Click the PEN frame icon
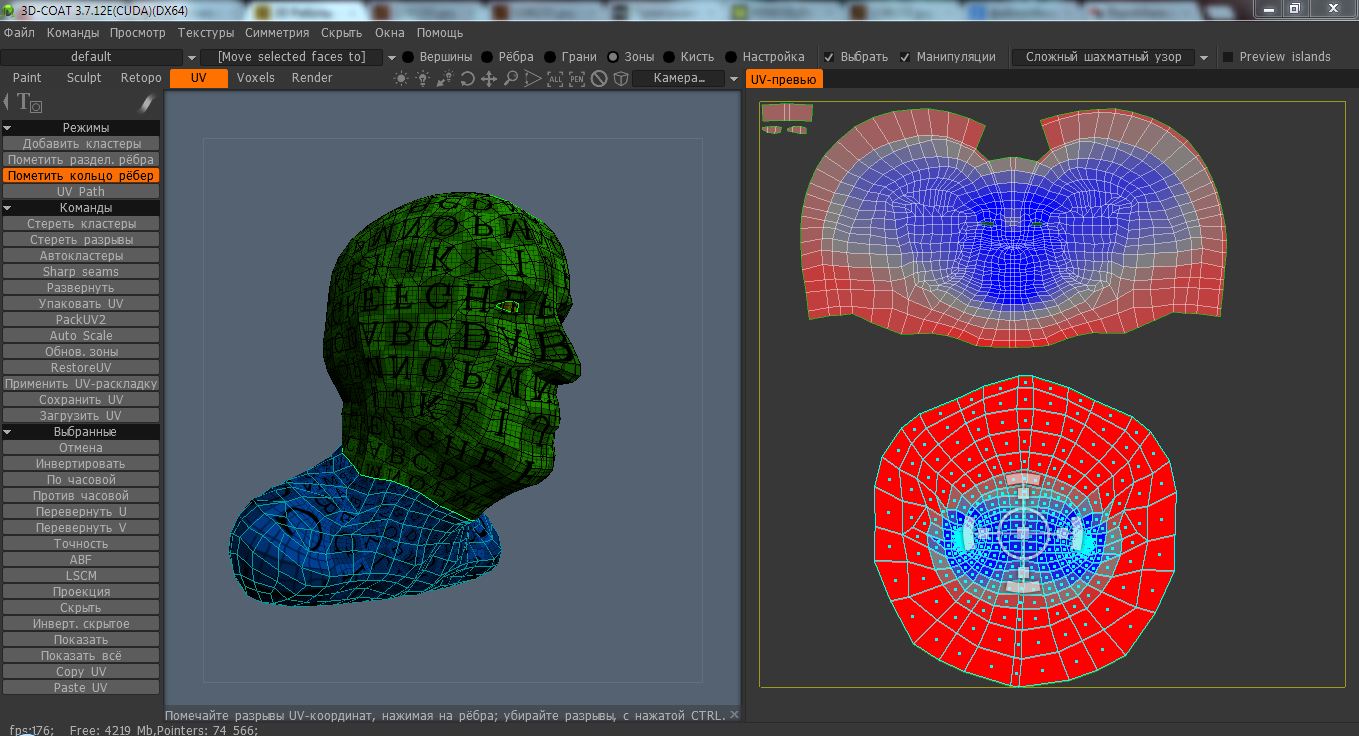The height and width of the screenshot is (736, 1359). (577, 79)
